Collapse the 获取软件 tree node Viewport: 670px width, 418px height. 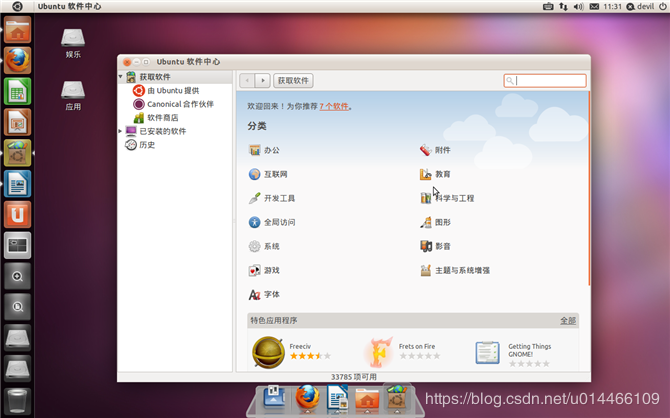click(x=120, y=77)
